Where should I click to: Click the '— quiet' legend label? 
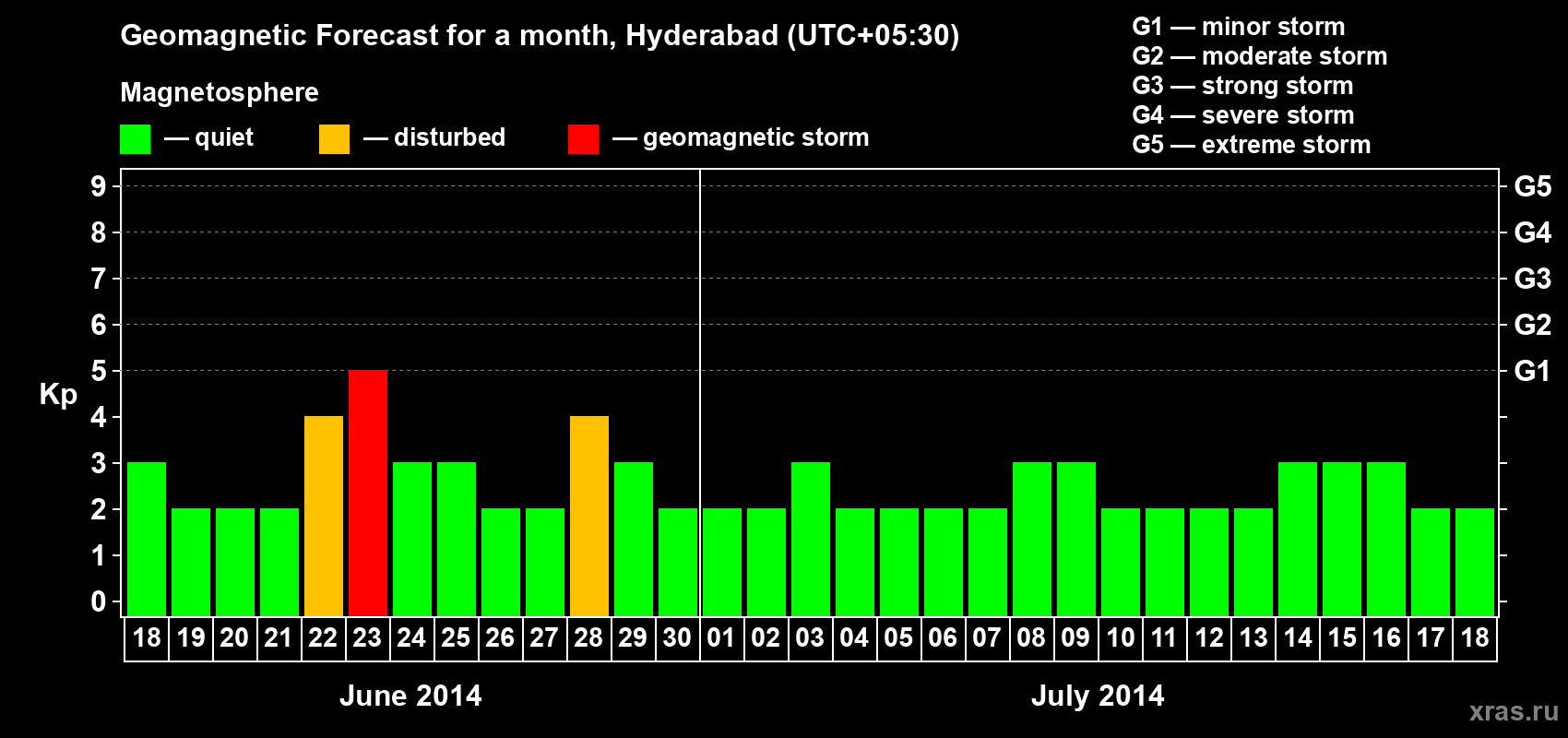click(x=208, y=138)
